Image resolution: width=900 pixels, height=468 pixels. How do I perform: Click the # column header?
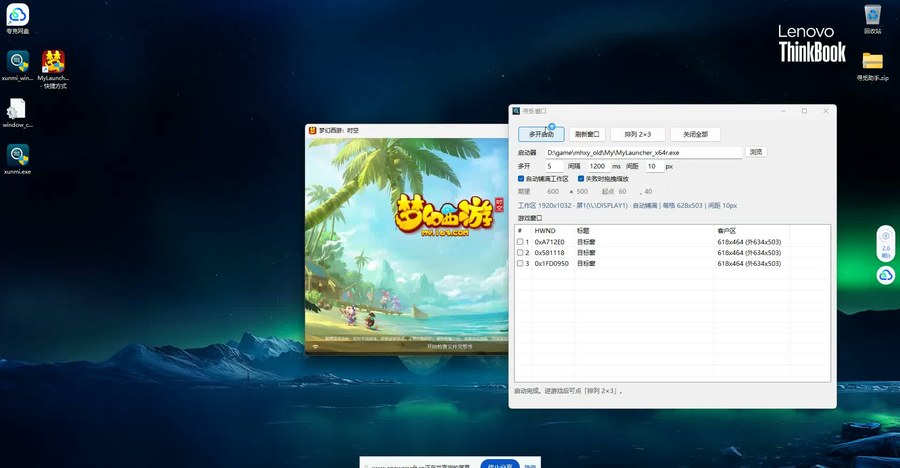[x=520, y=231]
